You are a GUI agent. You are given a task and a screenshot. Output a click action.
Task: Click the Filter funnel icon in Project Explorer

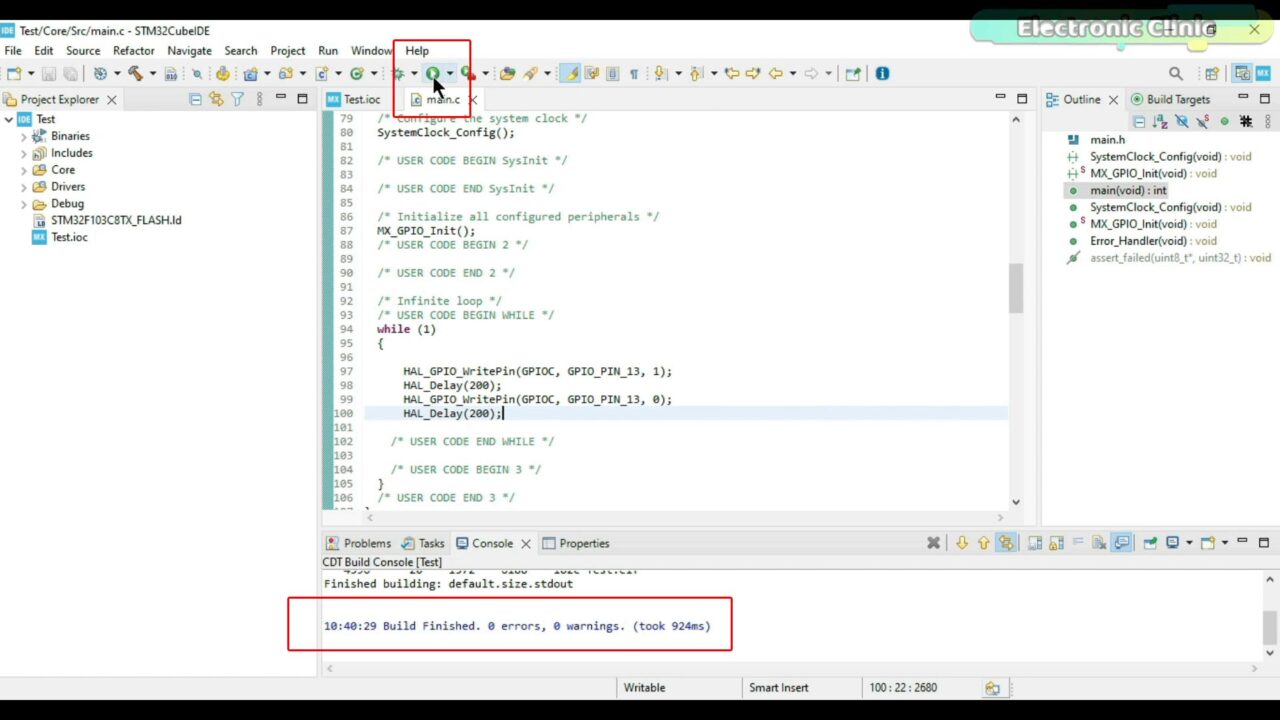[238, 99]
